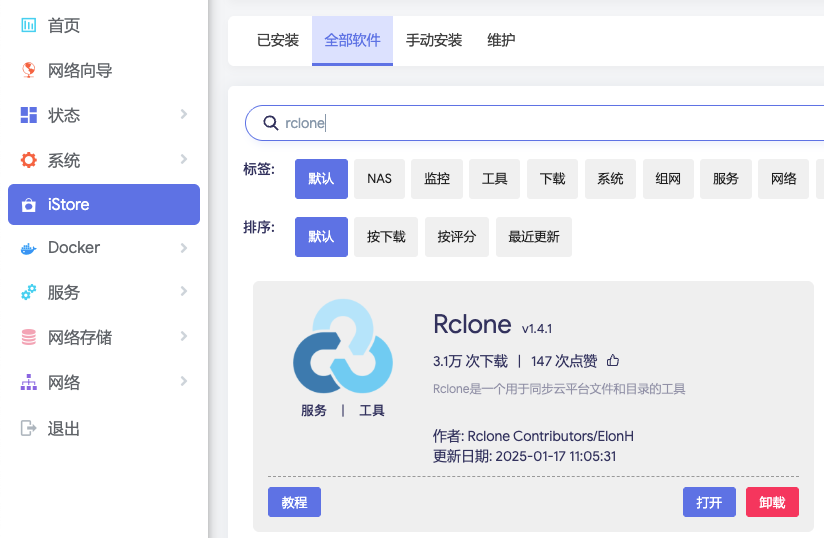Click the 网络存储 database icon

[x=28, y=337]
